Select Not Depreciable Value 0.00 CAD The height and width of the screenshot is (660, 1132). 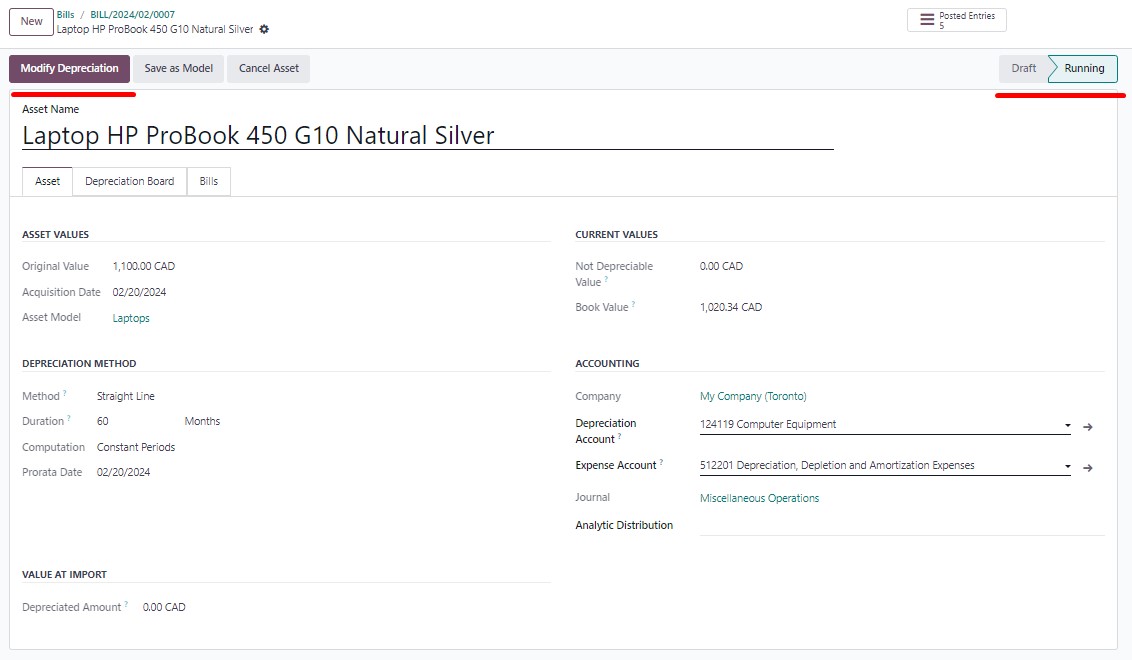coord(721,266)
